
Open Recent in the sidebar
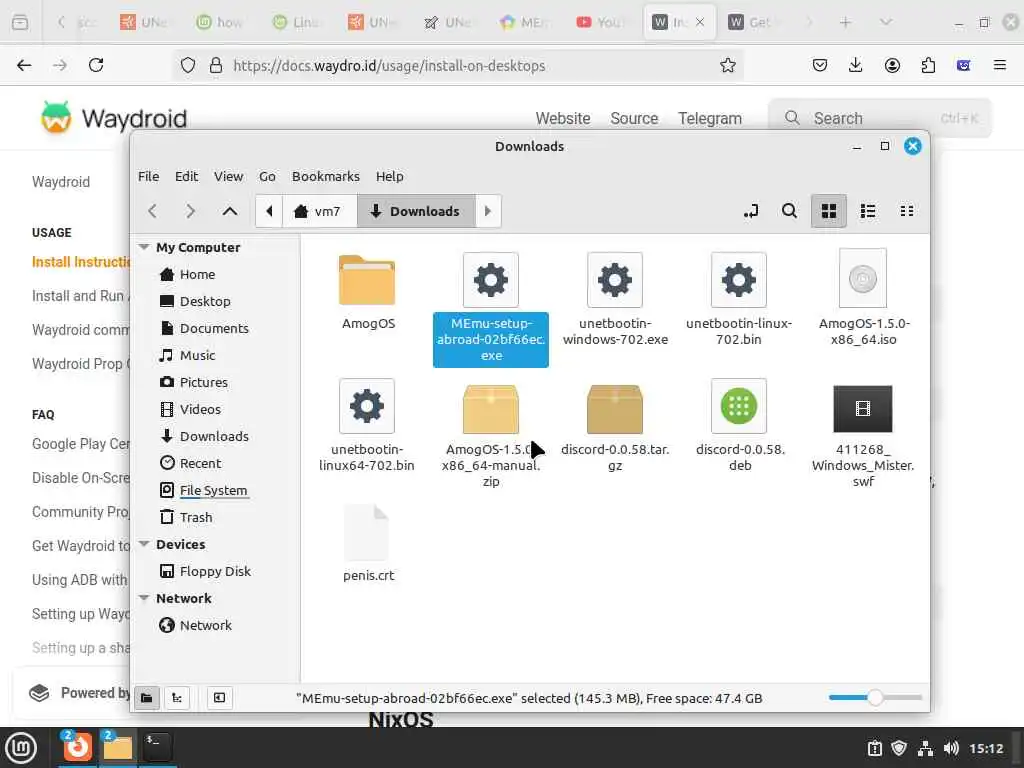[x=200, y=463]
